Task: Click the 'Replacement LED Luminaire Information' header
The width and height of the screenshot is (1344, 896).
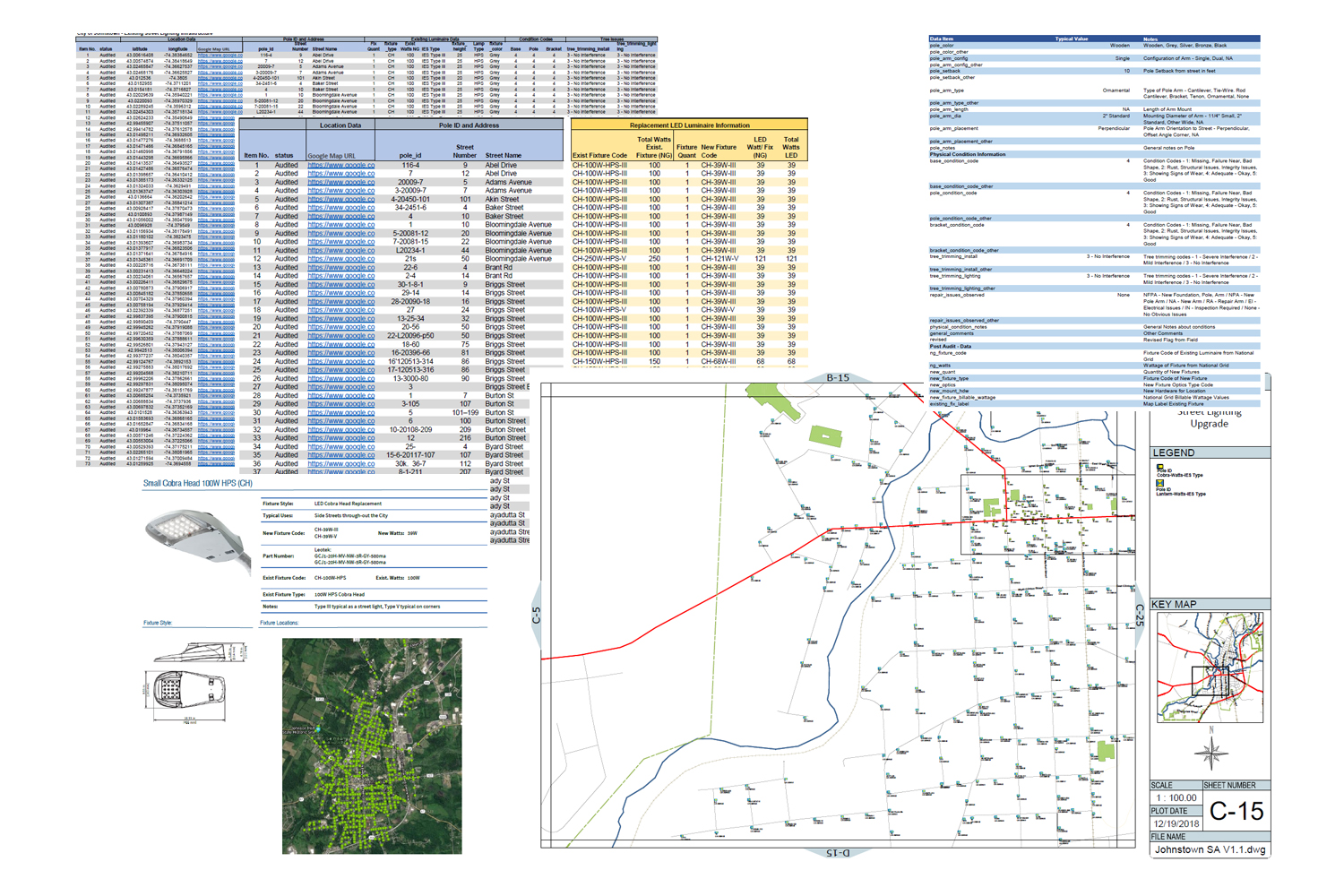Action: click(x=689, y=125)
